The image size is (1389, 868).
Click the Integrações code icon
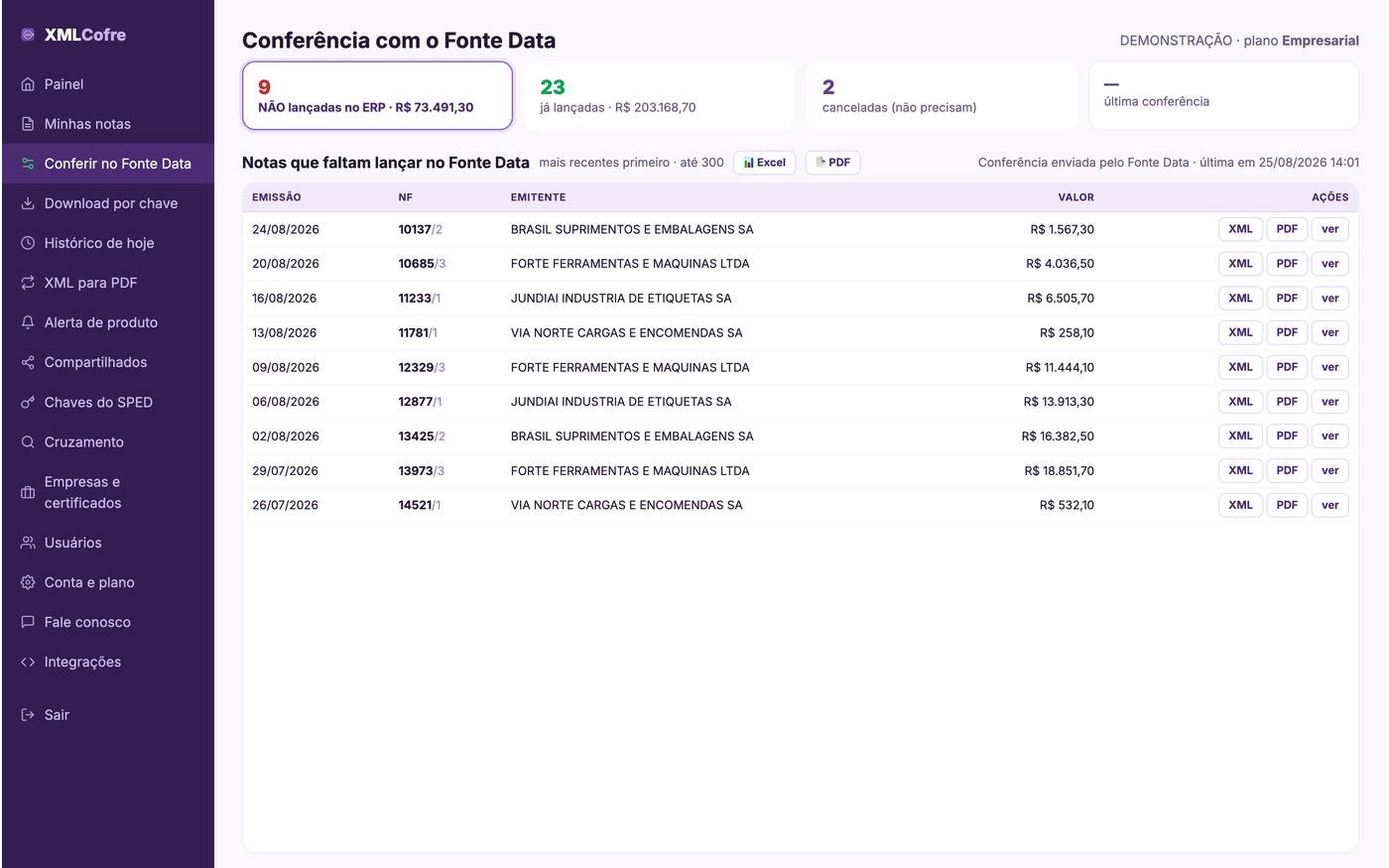pyautogui.click(x=28, y=662)
